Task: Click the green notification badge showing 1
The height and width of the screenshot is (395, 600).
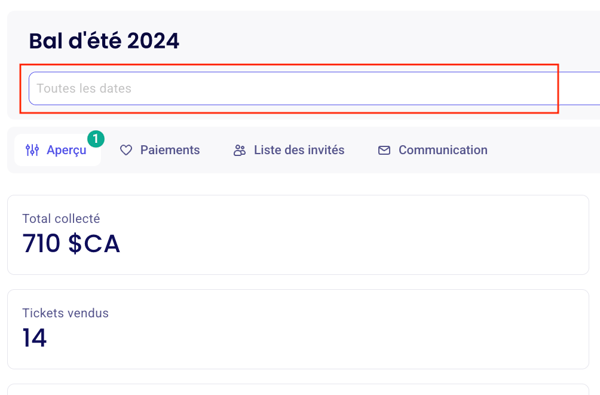Action: coord(96,139)
